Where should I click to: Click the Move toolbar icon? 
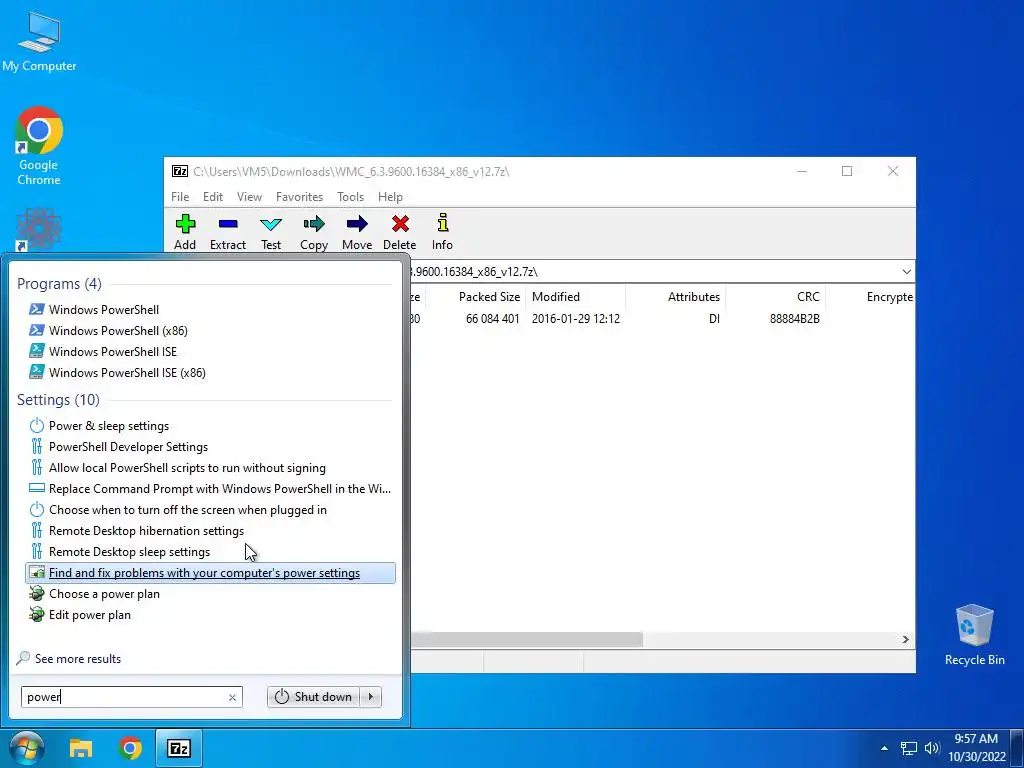coord(357,232)
